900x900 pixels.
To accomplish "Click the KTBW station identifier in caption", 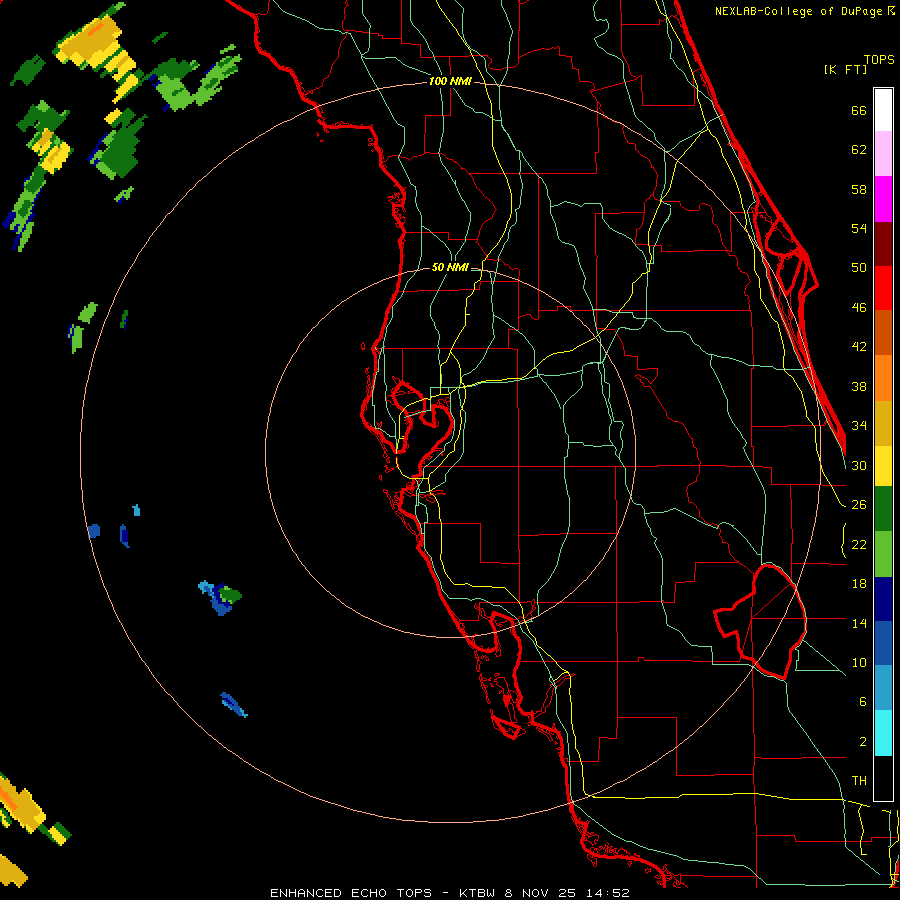I will [x=476, y=893].
